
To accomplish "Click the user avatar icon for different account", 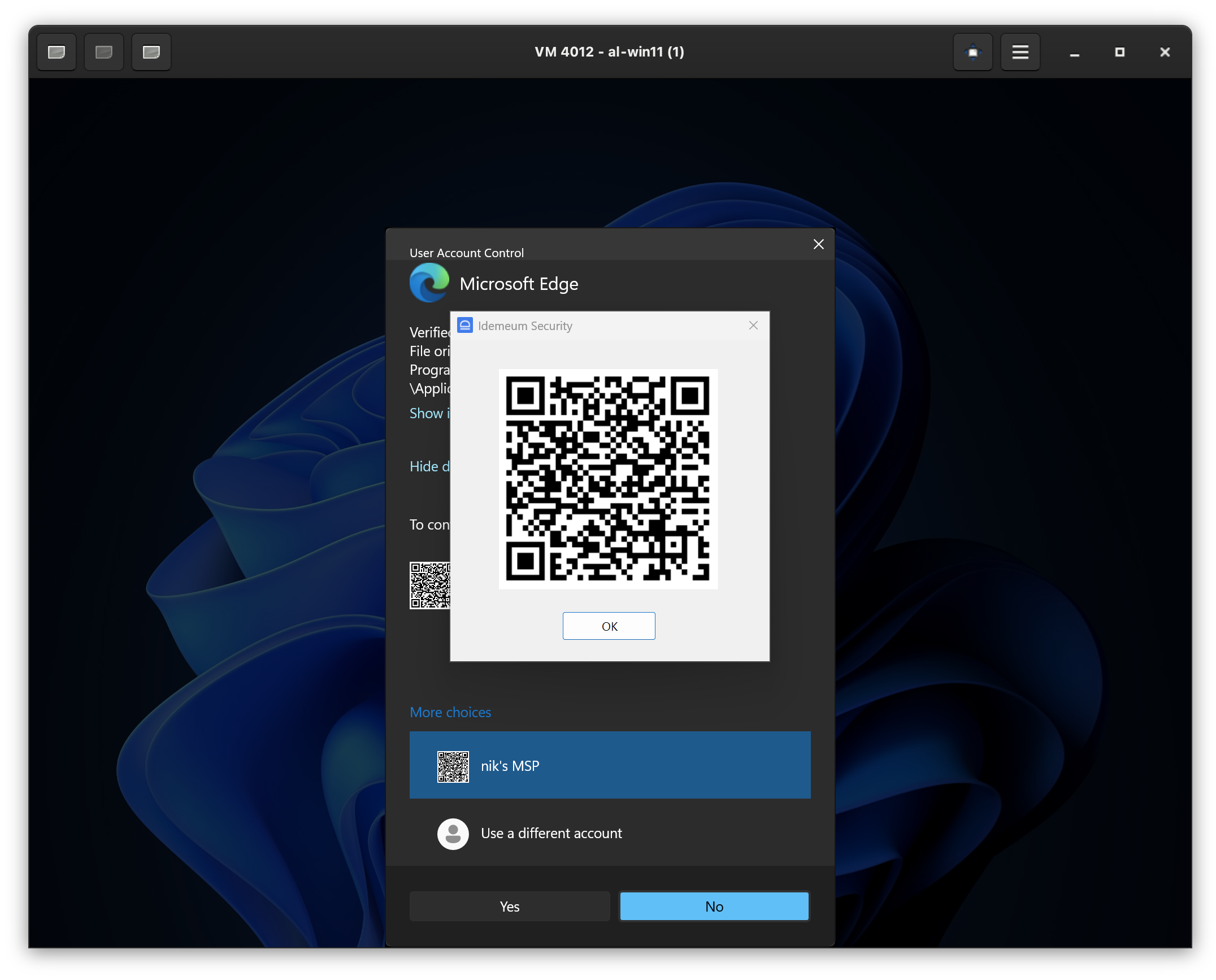I will (453, 834).
